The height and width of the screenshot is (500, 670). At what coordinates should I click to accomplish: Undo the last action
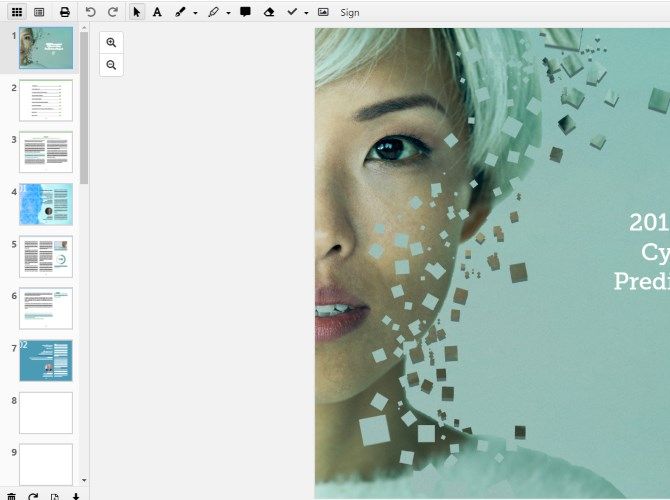point(91,12)
